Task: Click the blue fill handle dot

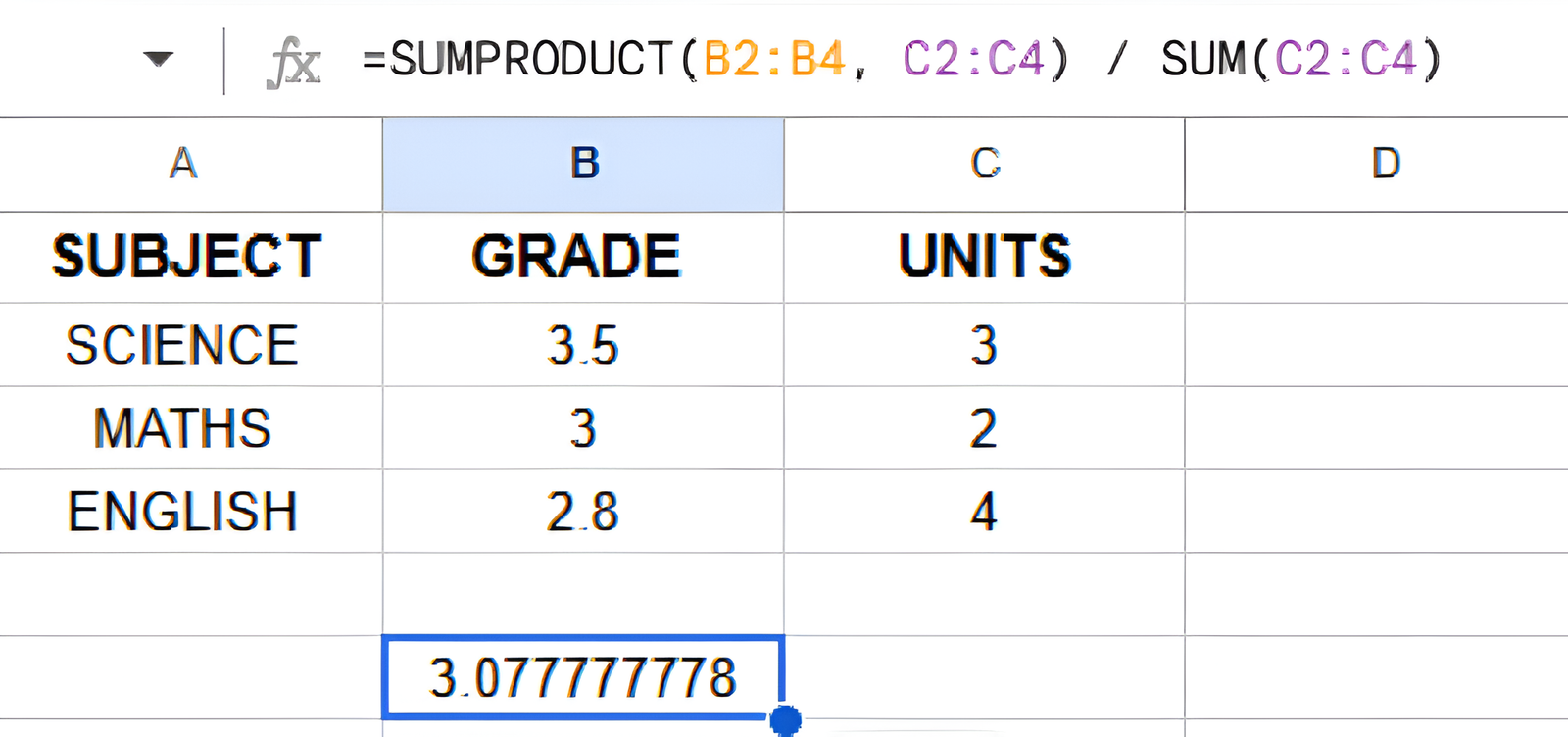Action: click(784, 720)
